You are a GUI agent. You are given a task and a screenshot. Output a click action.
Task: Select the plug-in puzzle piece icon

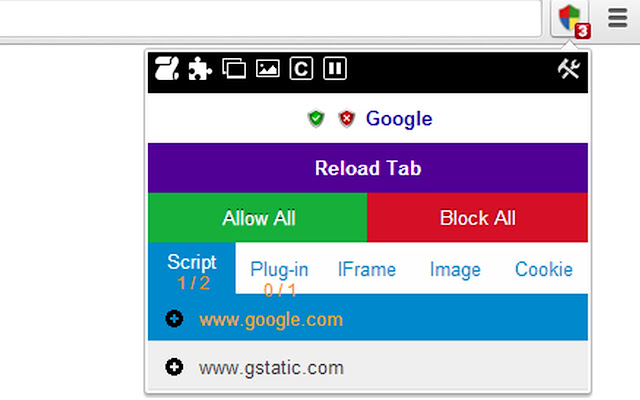pos(200,69)
